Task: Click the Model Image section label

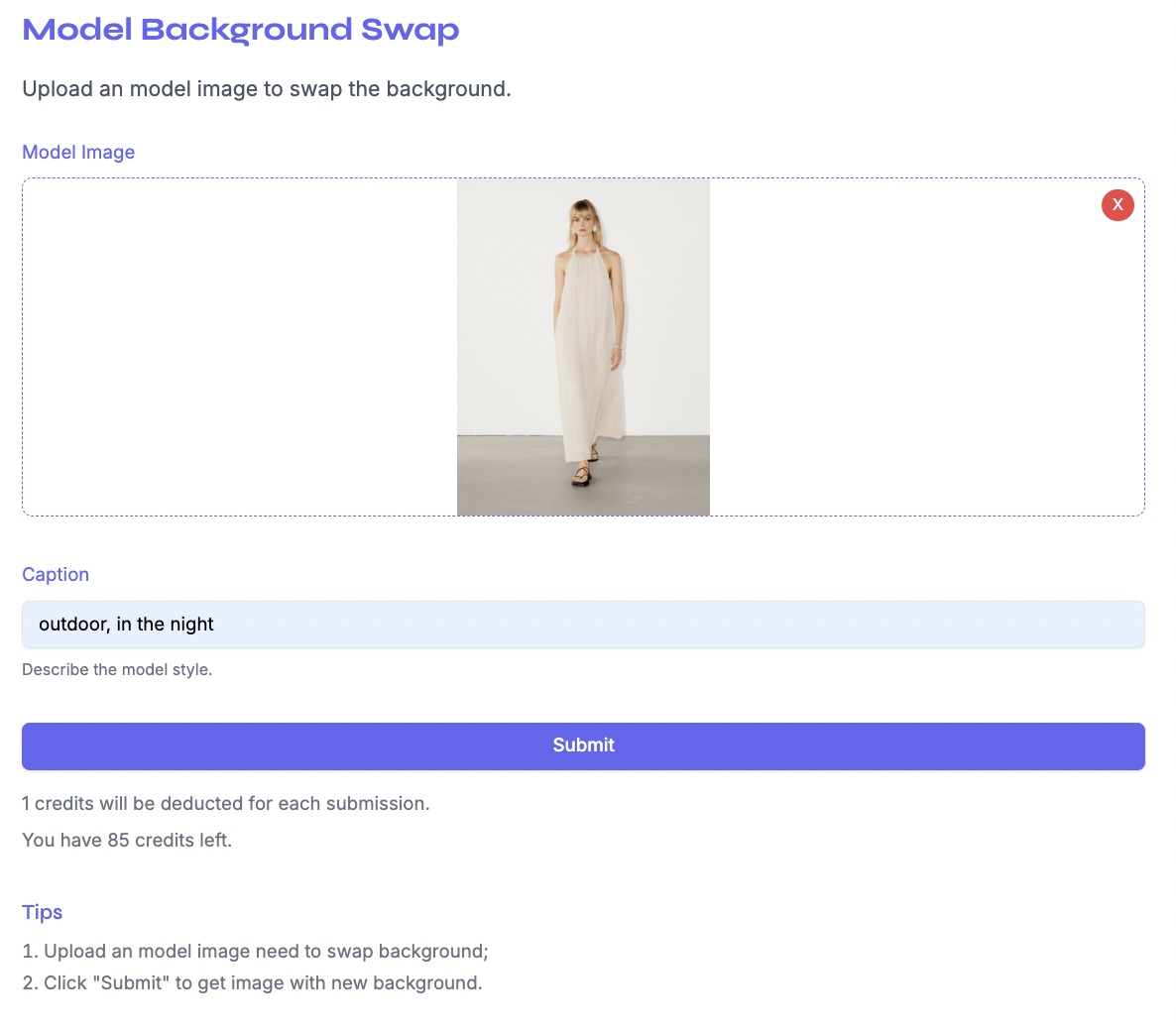Action: click(78, 152)
